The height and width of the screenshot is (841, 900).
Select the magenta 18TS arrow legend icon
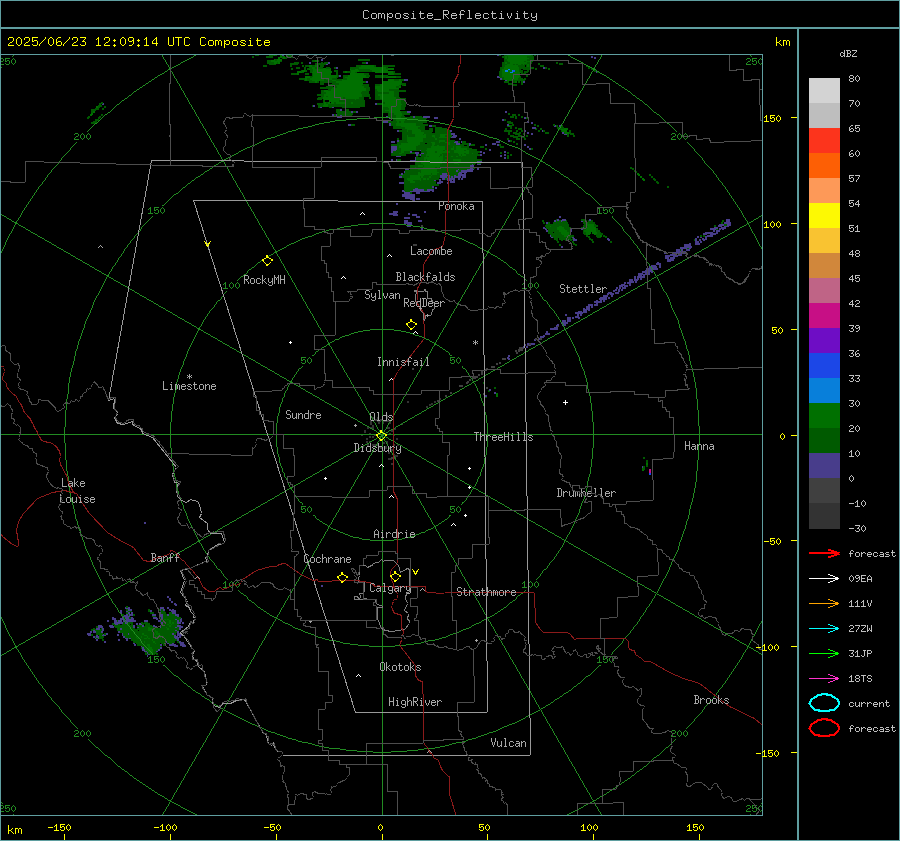(824, 679)
